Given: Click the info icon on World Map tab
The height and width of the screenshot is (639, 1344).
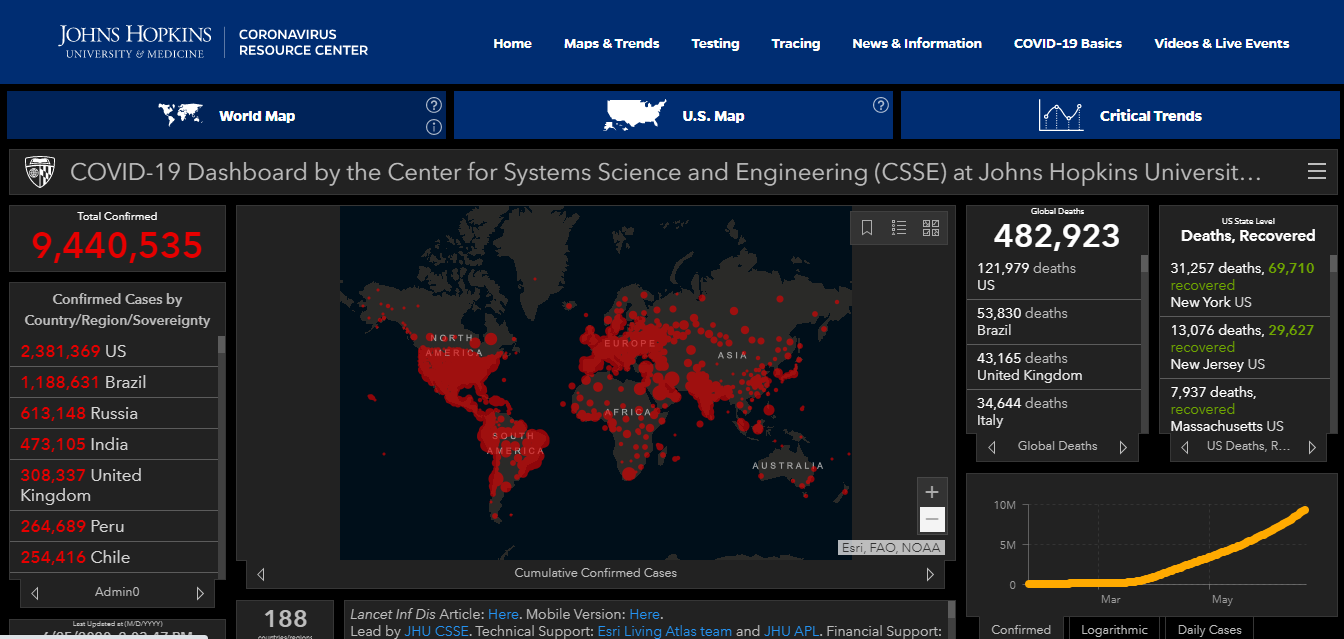Looking at the screenshot, I should 434,127.
